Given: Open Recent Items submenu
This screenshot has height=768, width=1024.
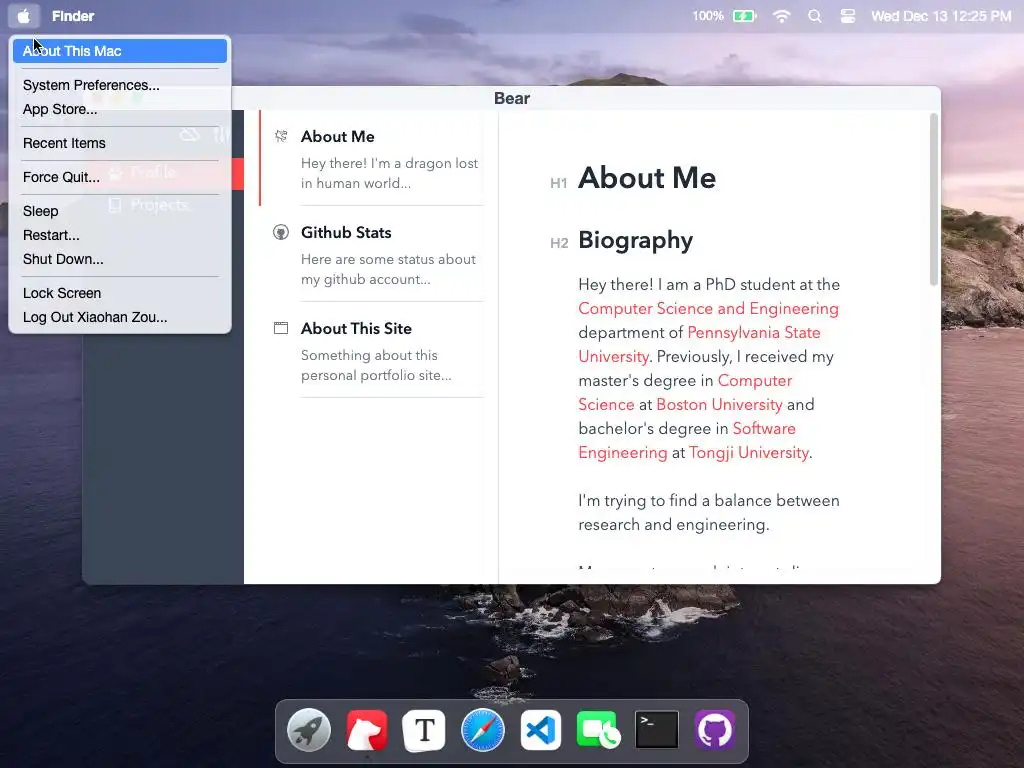Looking at the screenshot, I should [120, 143].
